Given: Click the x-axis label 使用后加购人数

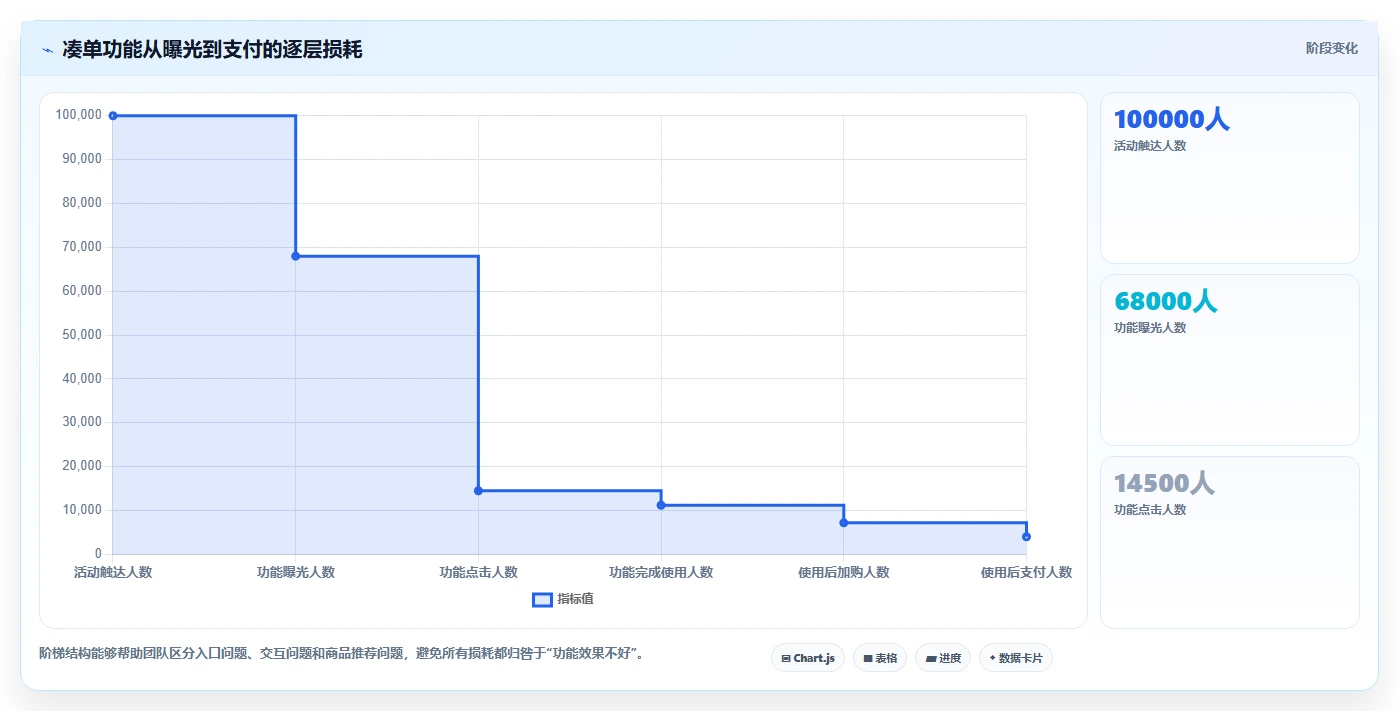Looking at the screenshot, I should click(844, 572).
